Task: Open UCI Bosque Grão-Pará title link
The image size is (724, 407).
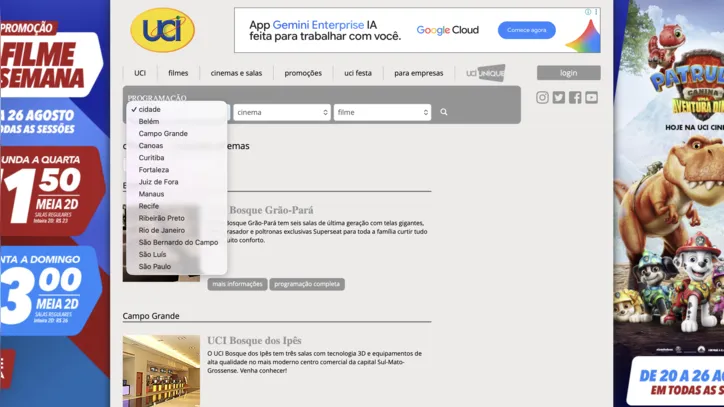Action: point(272,210)
